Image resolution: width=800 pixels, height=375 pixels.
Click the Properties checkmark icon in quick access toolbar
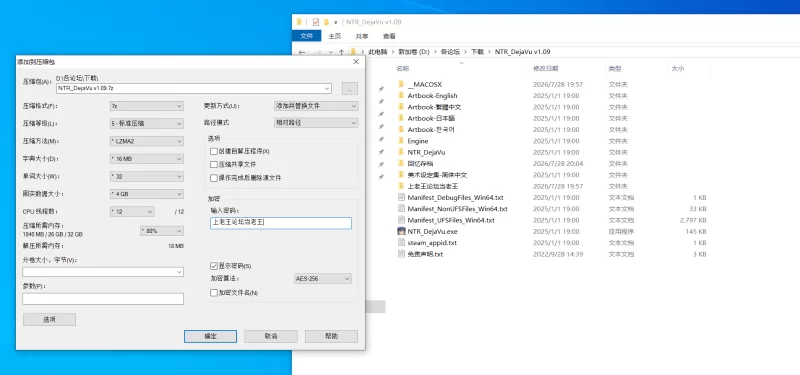(x=316, y=22)
